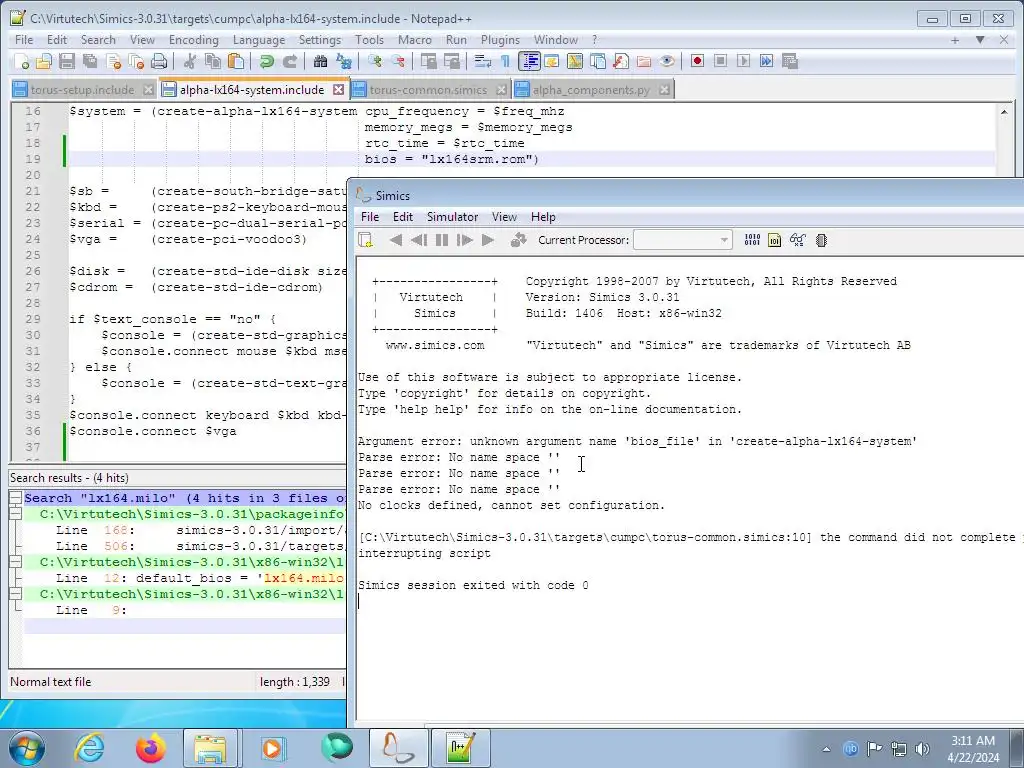This screenshot has height=768, width=1024.
Task: Switch to alpha_components.py tab
Action: [591, 89]
